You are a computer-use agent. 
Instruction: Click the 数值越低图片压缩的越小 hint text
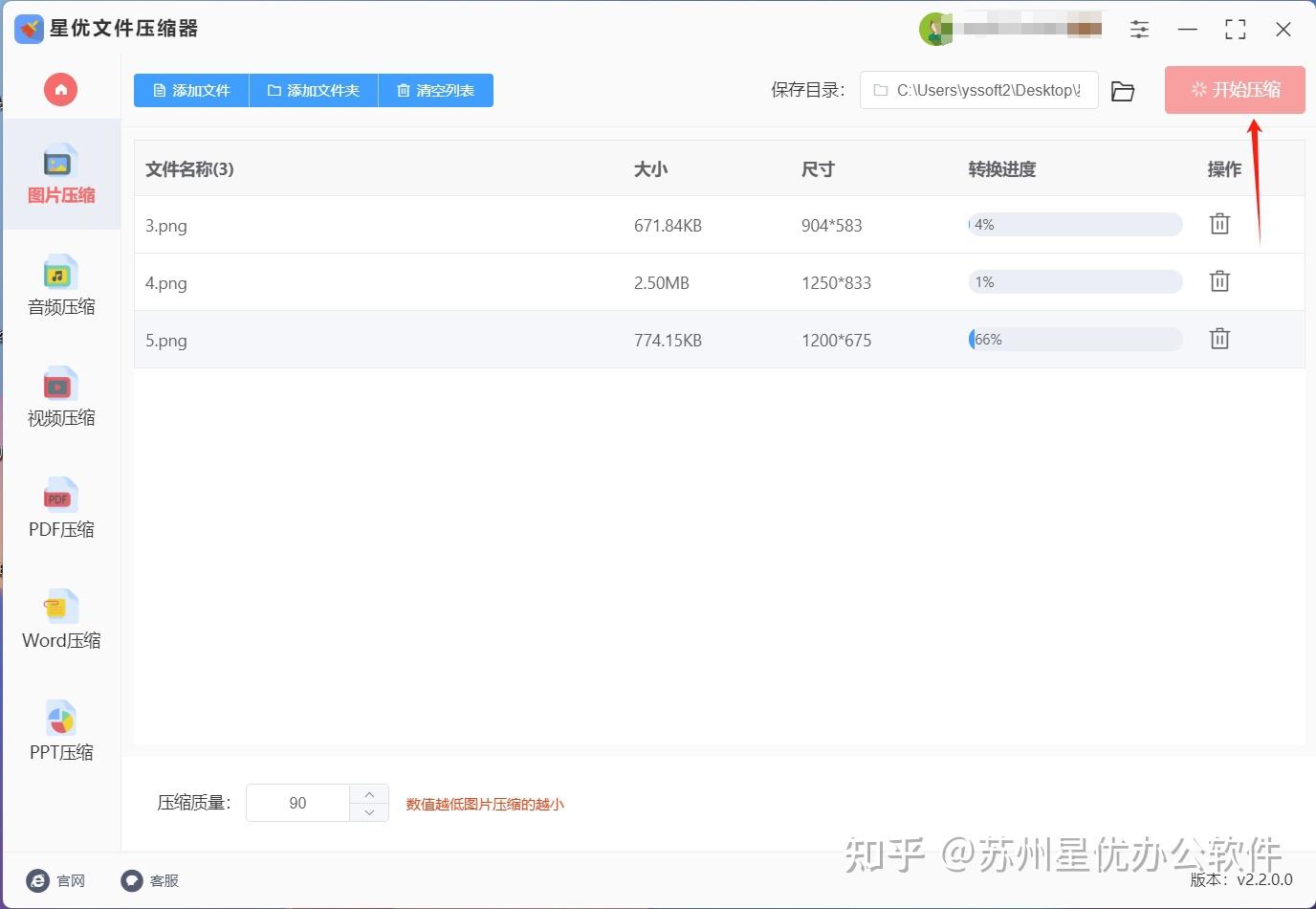pos(485,805)
